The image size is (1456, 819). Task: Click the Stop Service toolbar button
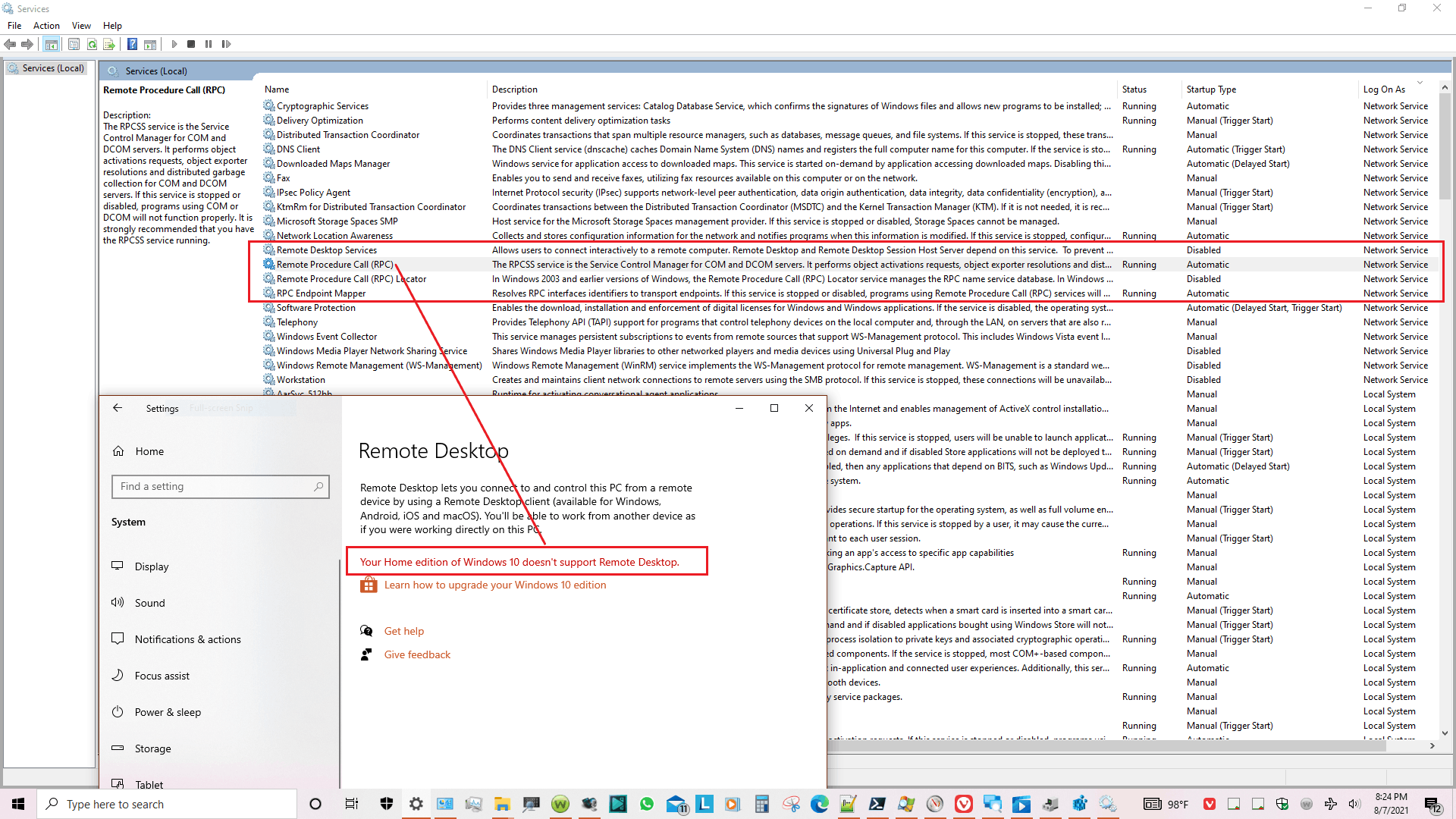(191, 44)
